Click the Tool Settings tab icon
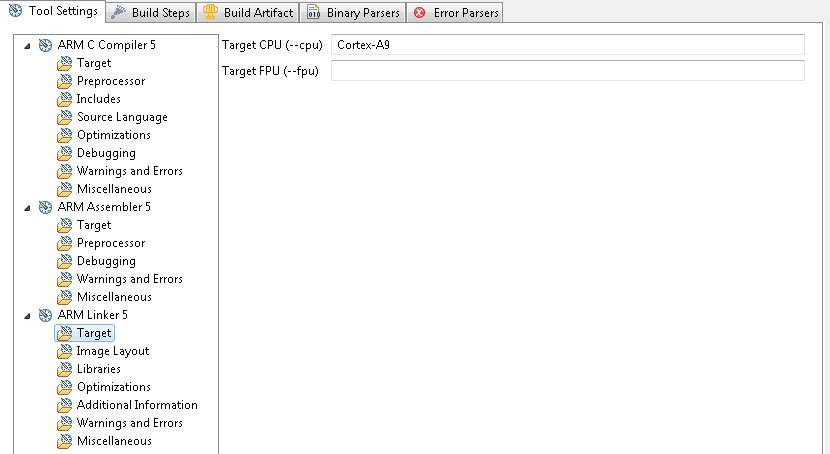 coord(15,11)
